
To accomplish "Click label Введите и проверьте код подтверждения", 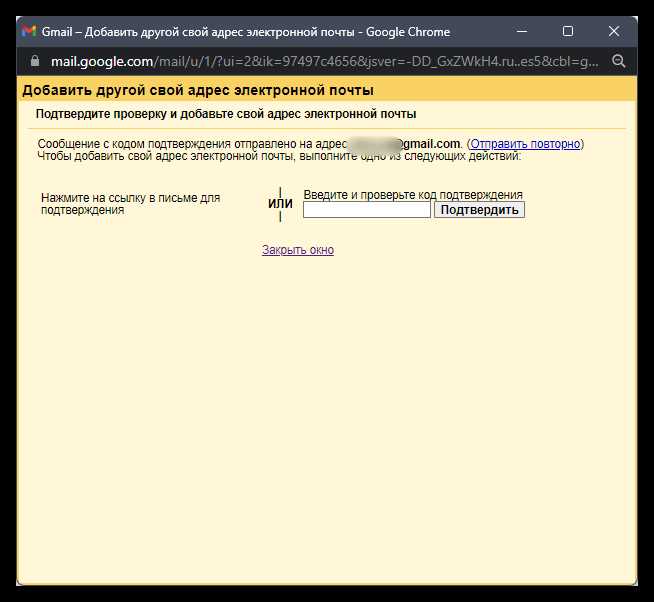I will tap(413, 195).
